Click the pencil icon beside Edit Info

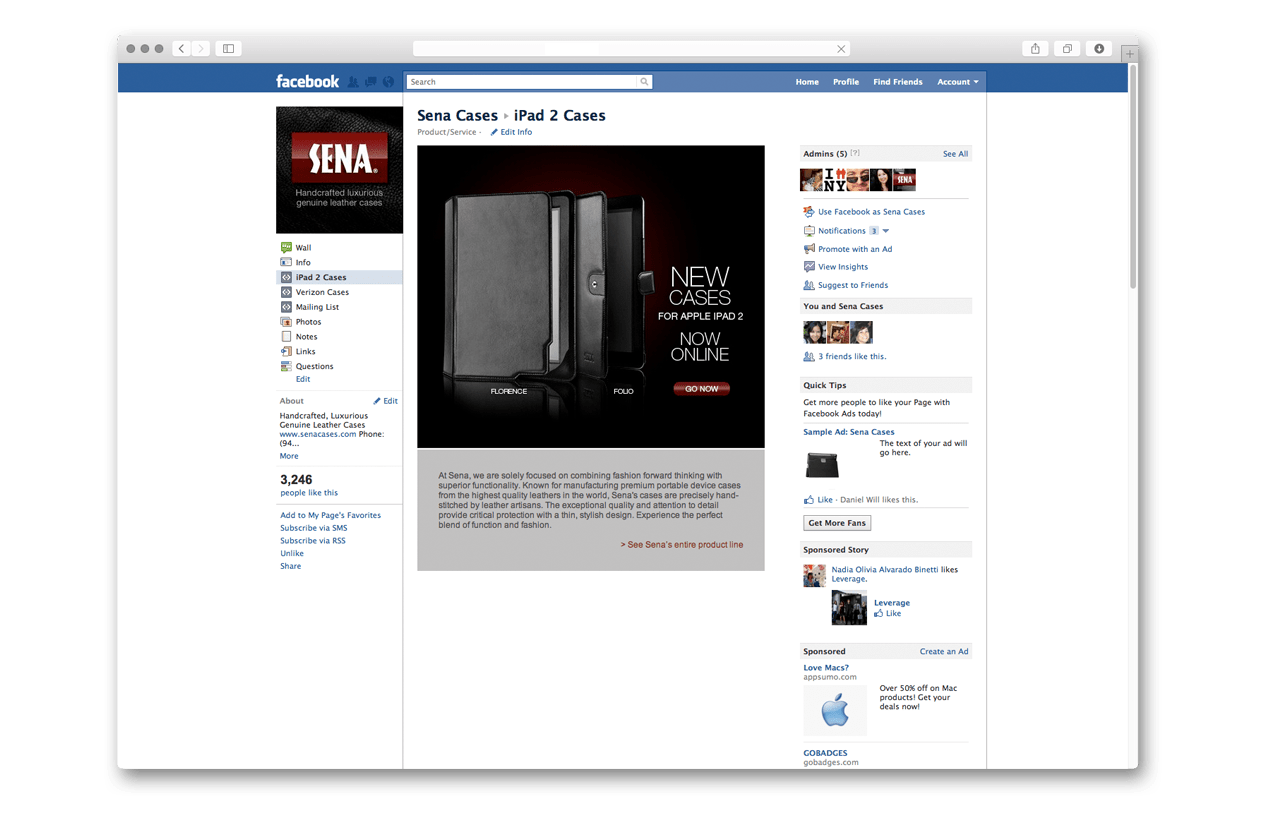494,132
